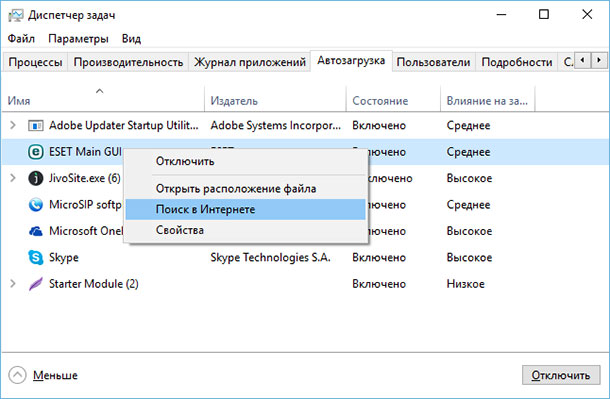
Task: Select the Skype row name
Action: click(64, 257)
